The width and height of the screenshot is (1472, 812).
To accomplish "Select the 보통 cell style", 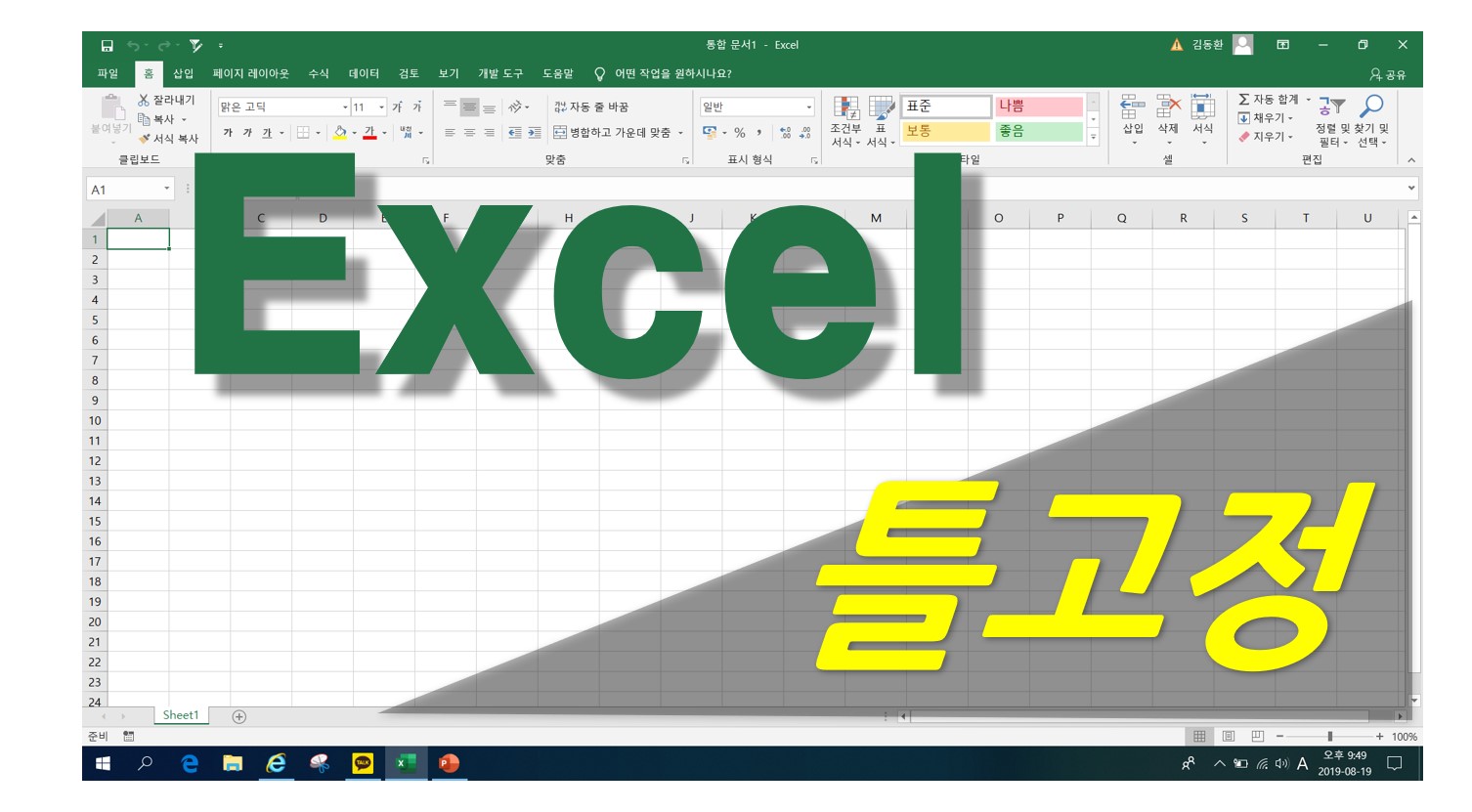I will (x=945, y=131).
